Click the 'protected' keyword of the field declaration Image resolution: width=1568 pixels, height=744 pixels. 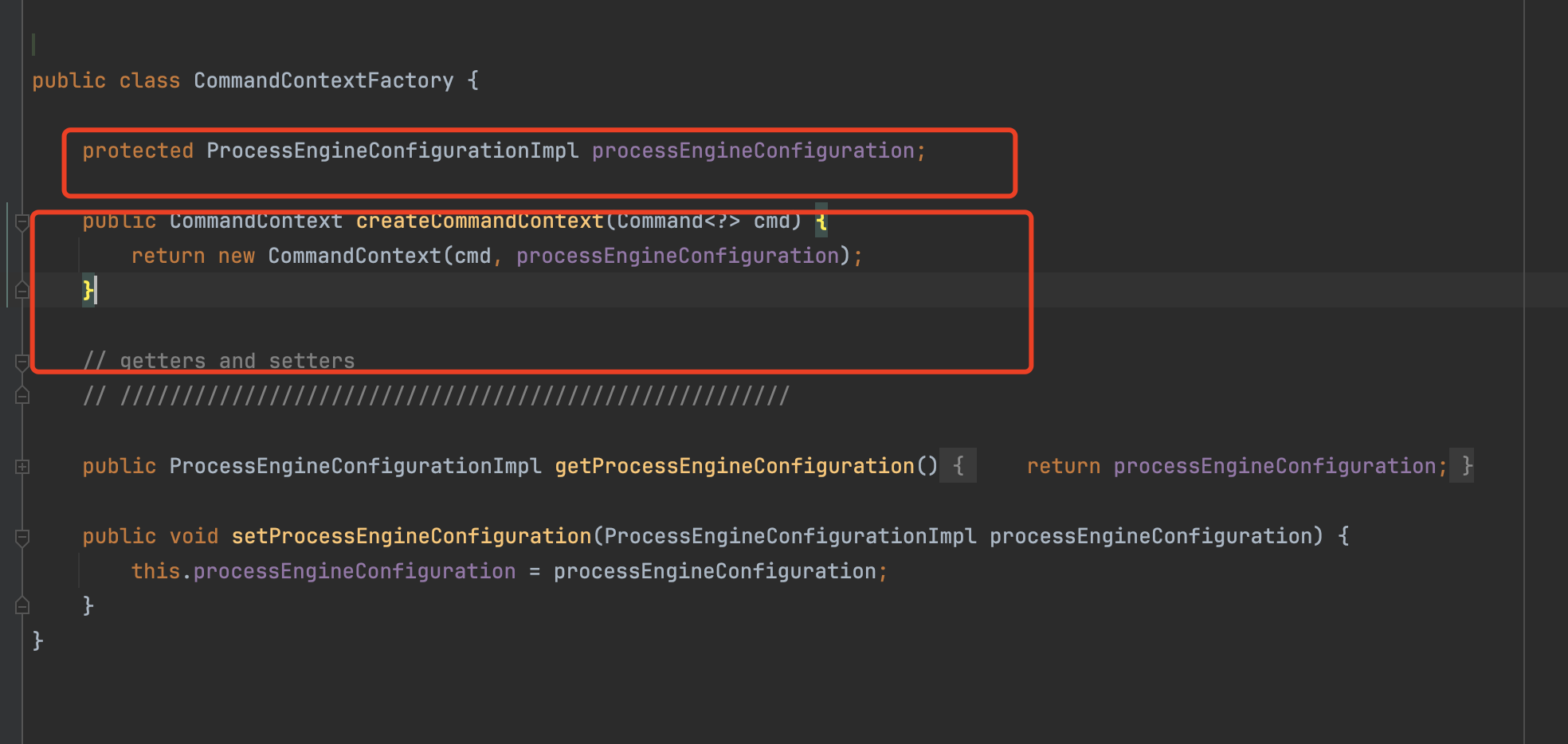point(138,151)
